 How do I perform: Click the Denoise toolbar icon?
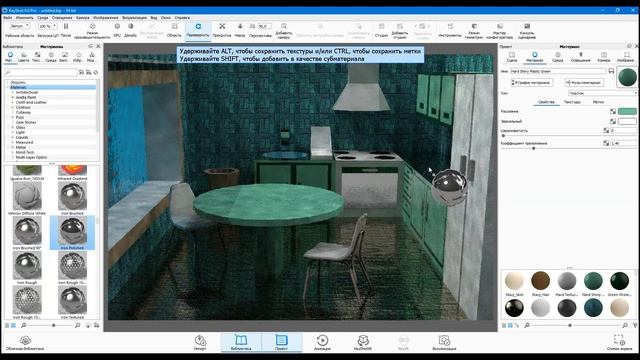[x=131, y=30]
